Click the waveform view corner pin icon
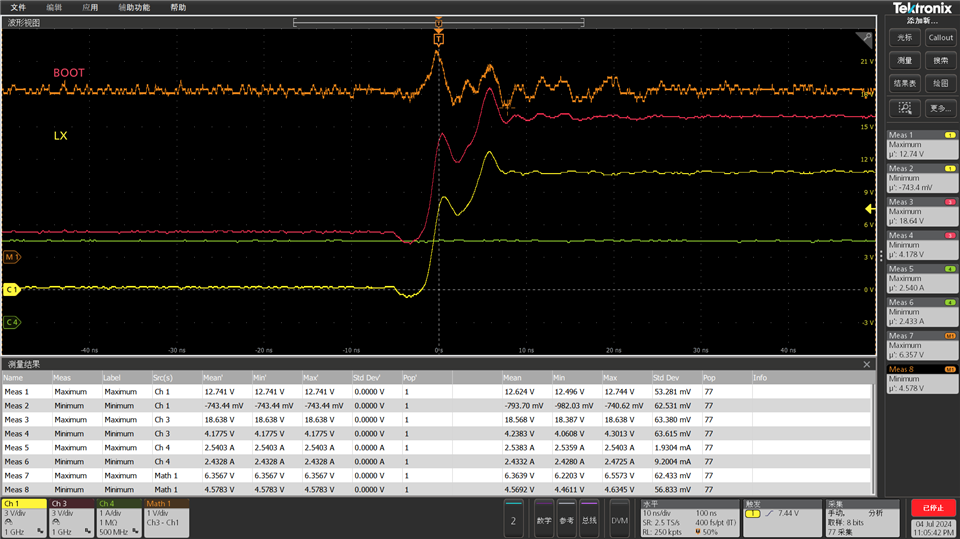 coord(864,40)
